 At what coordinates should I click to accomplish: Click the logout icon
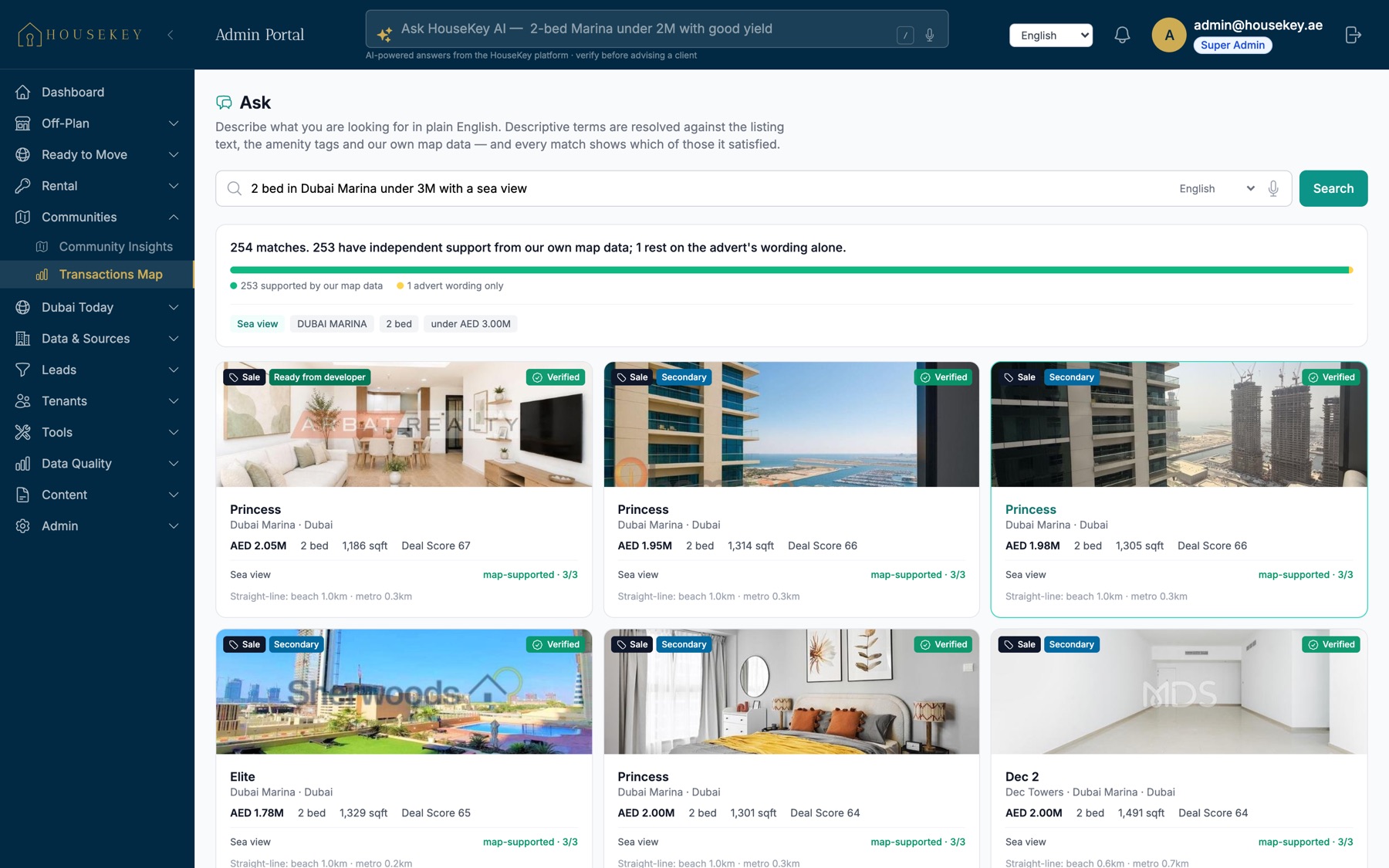[1353, 35]
